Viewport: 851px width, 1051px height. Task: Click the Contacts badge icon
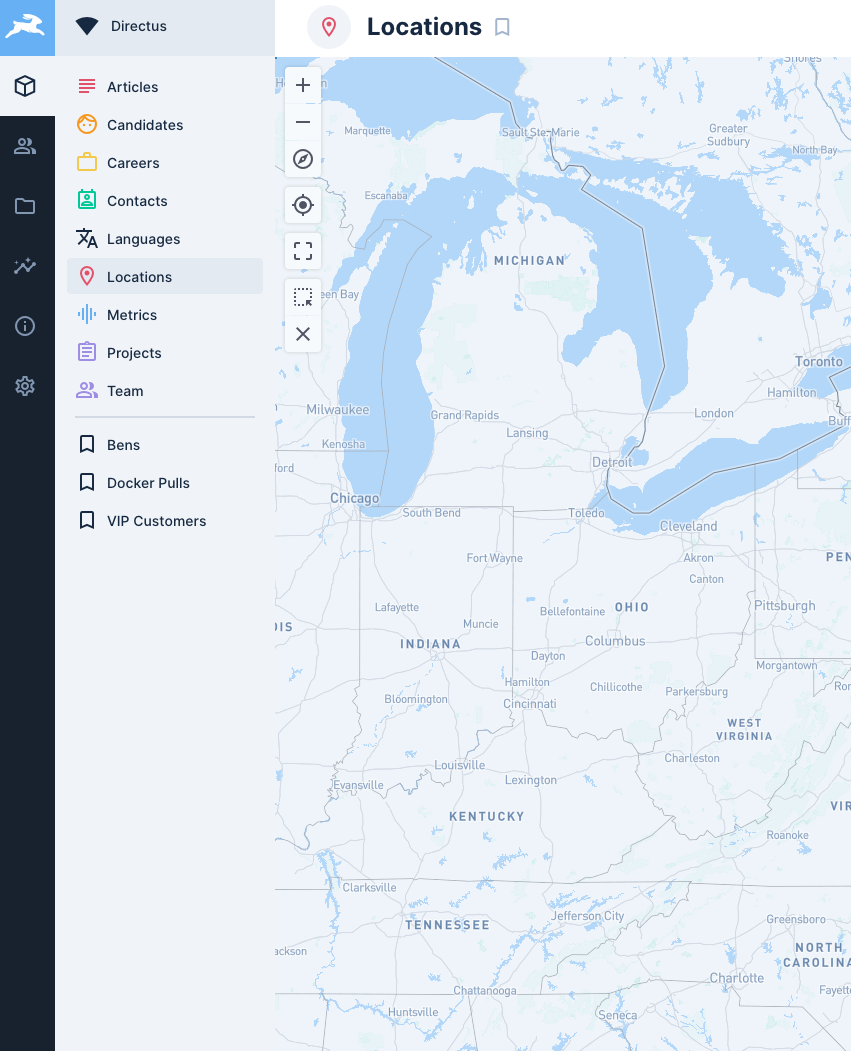coord(87,200)
